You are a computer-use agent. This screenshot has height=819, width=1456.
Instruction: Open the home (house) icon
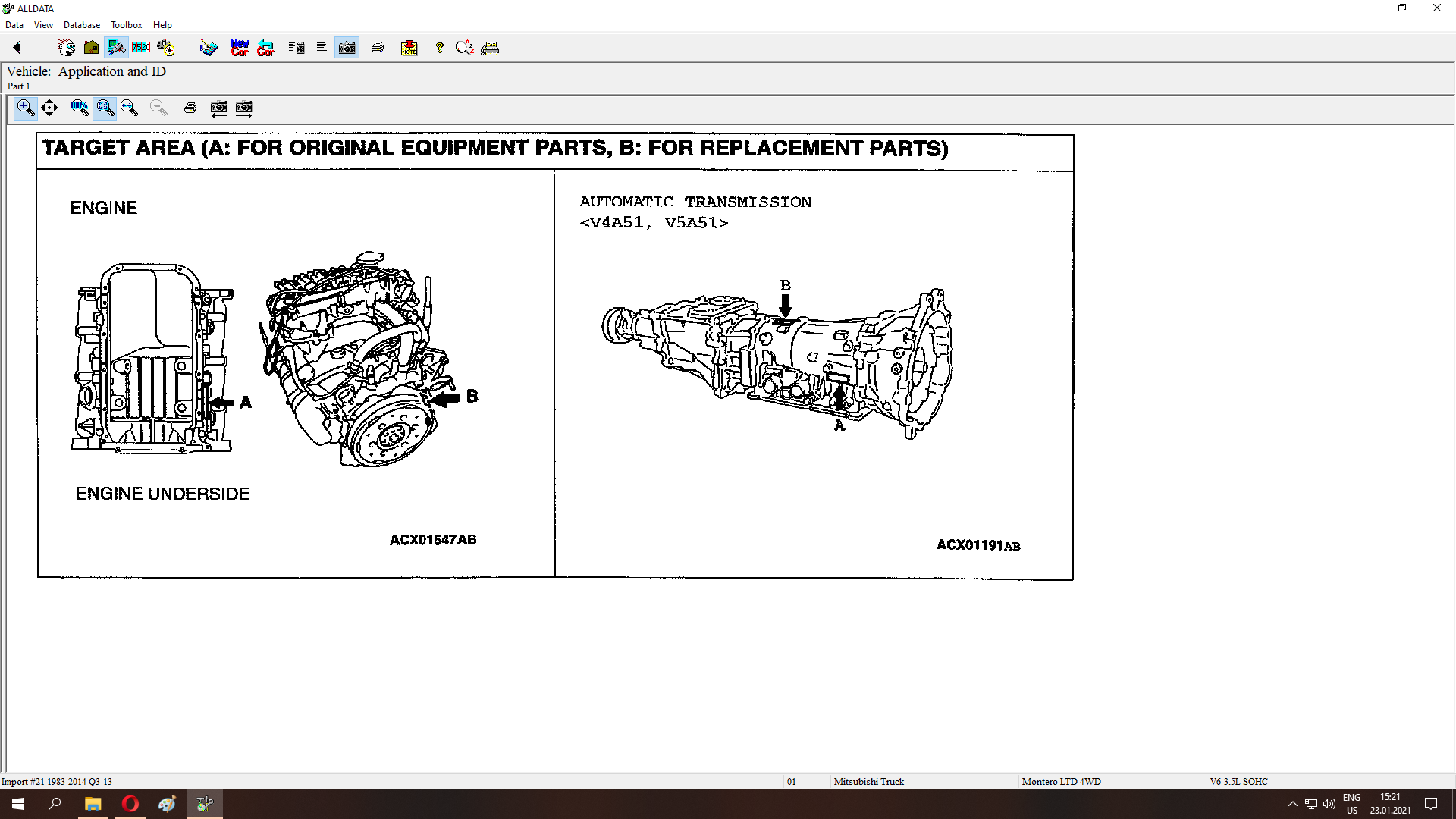click(x=91, y=48)
